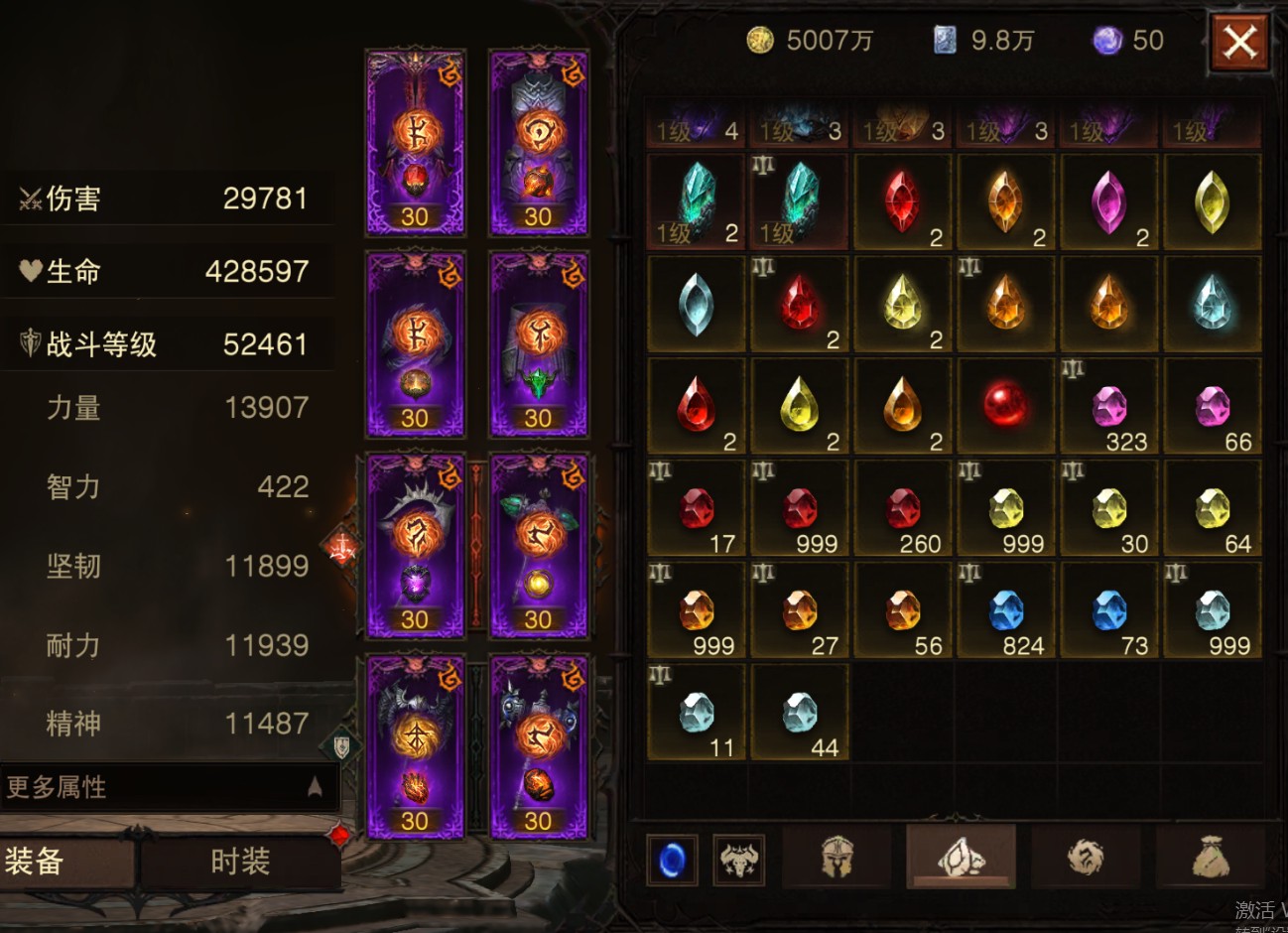Select yellow topaz stack of 64

(1213, 508)
